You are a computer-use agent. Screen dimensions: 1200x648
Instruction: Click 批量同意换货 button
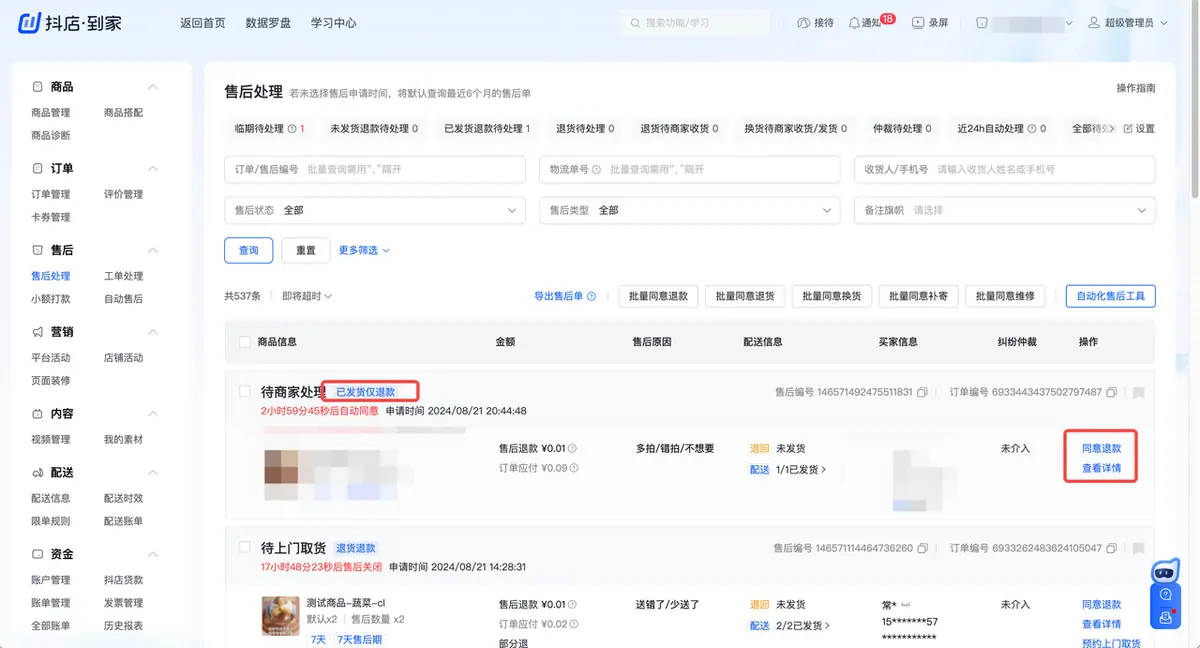tap(831, 296)
